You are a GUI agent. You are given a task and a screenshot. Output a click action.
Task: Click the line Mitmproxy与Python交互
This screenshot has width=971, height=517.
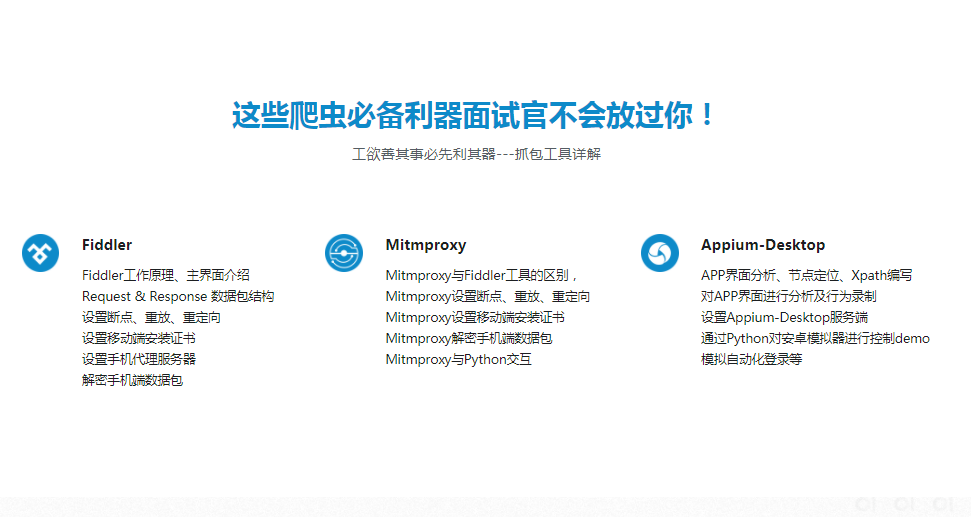click(x=458, y=360)
